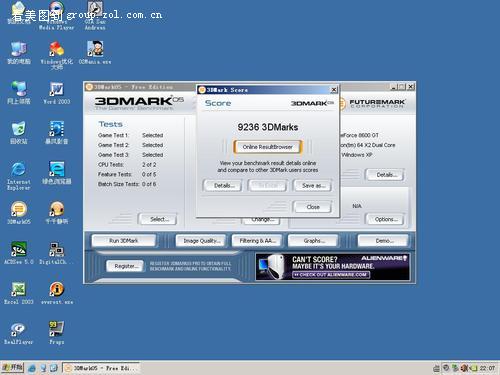Click Internet Explorer quick launch icon in taskbar
This screenshot has width=500, height=375.
[x=32, y=368]
